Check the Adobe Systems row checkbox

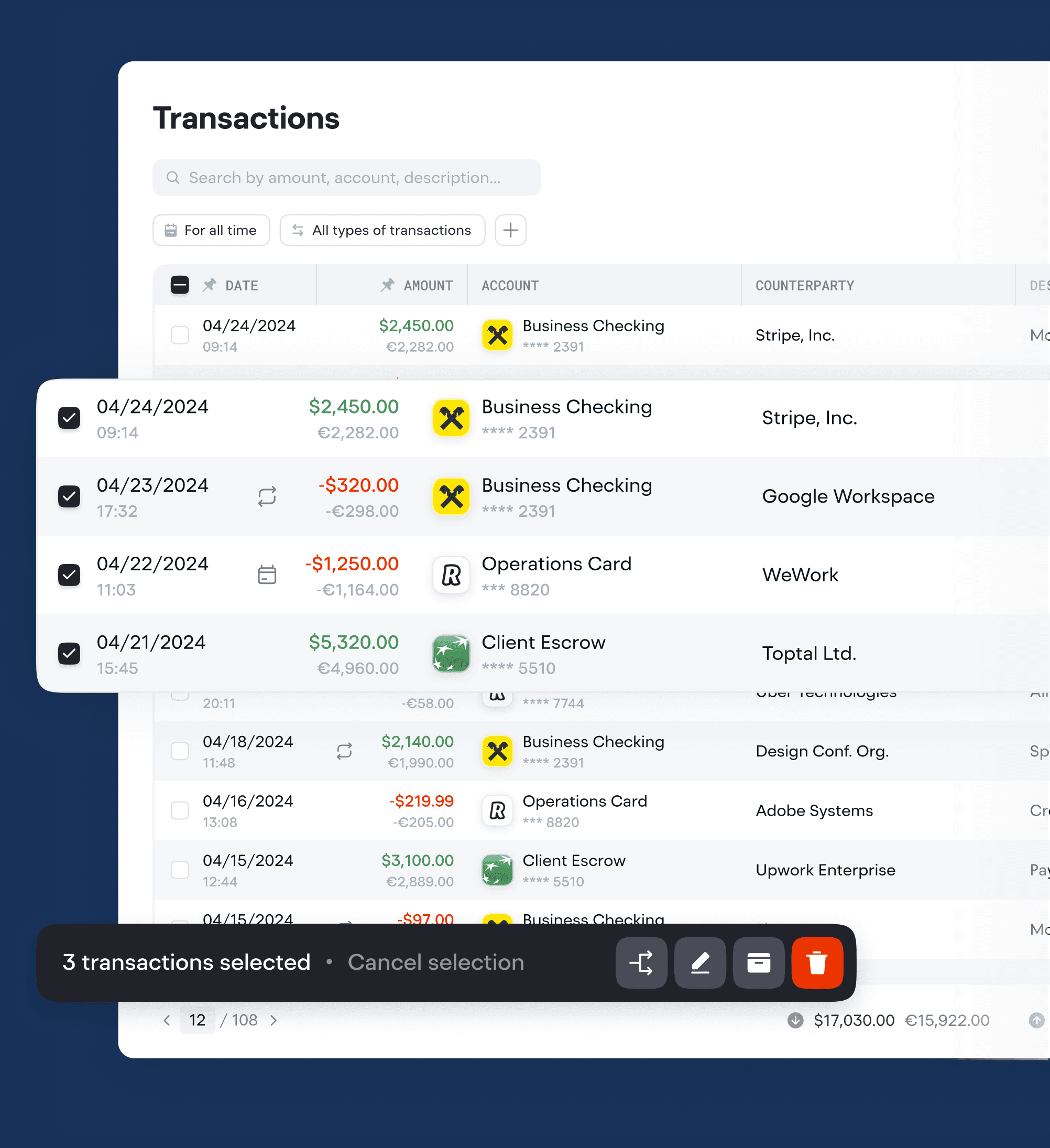tap(180, 810)
